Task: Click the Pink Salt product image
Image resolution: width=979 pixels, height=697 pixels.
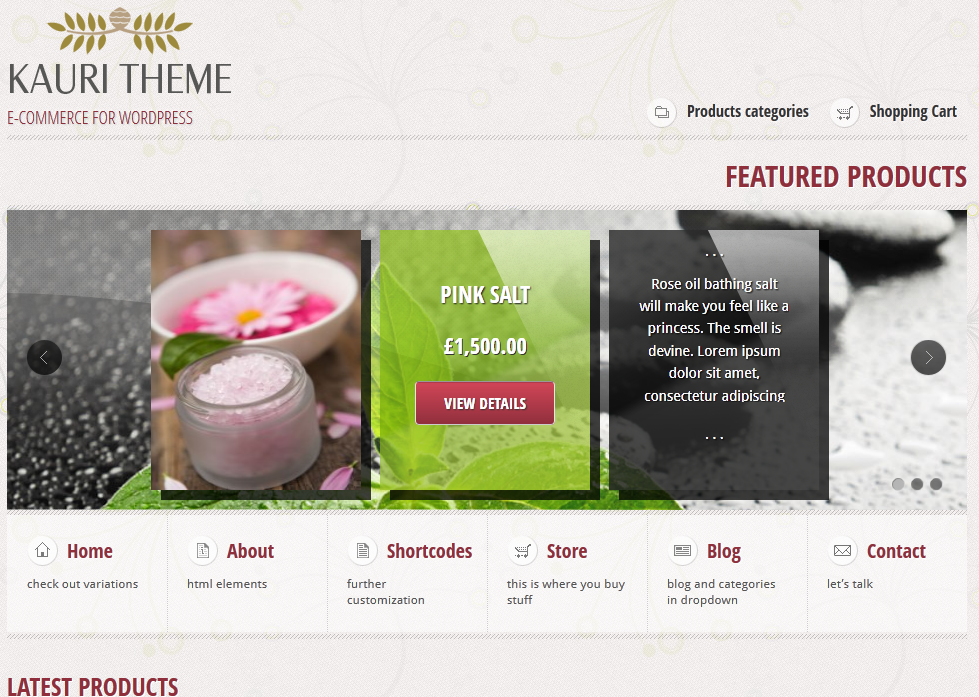Action: click(x=256, y=360)
